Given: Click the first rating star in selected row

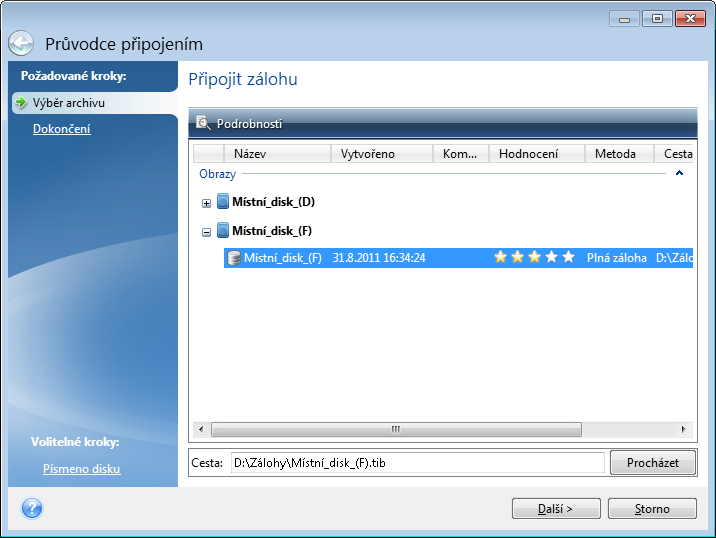Looking at the screenshot, I should (500, 257).
